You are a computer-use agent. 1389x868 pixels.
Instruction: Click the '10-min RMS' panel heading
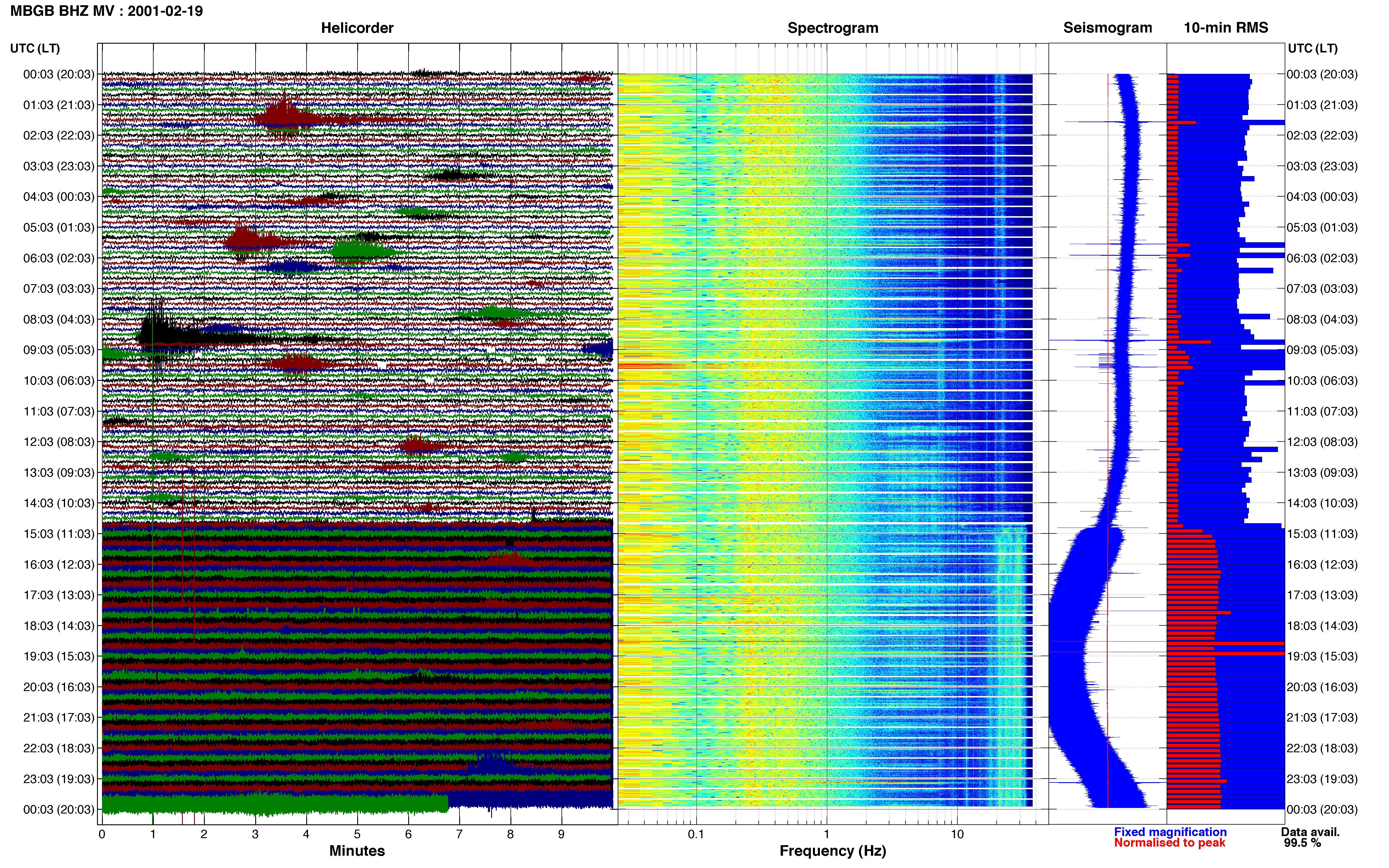click(1226, 28)
